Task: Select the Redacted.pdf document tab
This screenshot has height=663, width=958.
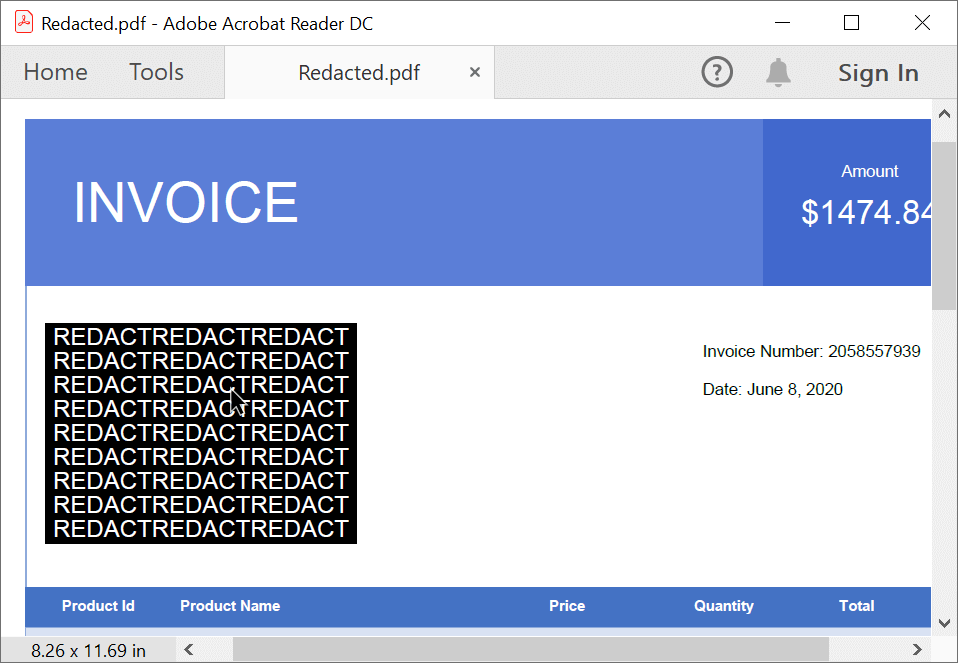Action: pyautogui.click(x=359, y=73)
